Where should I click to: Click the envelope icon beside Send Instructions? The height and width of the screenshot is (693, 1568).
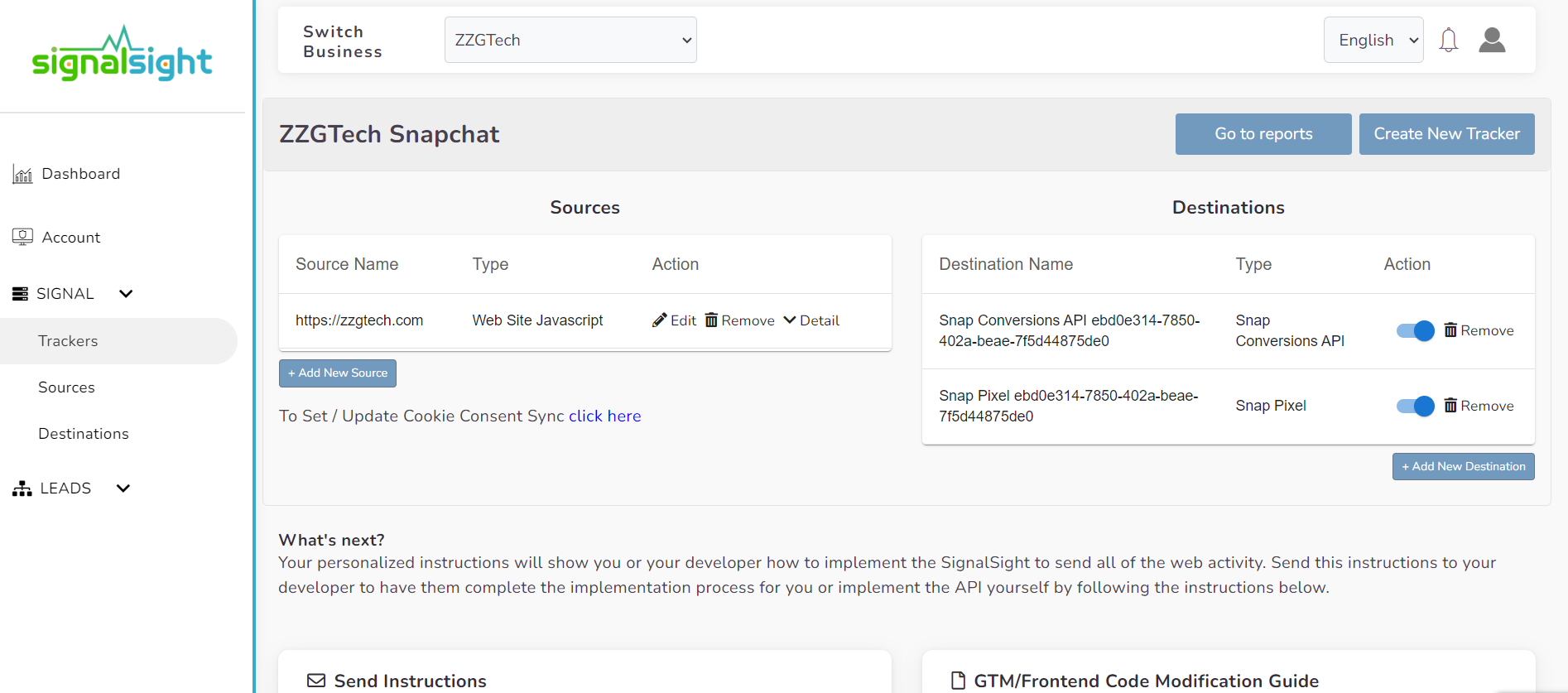316,681
